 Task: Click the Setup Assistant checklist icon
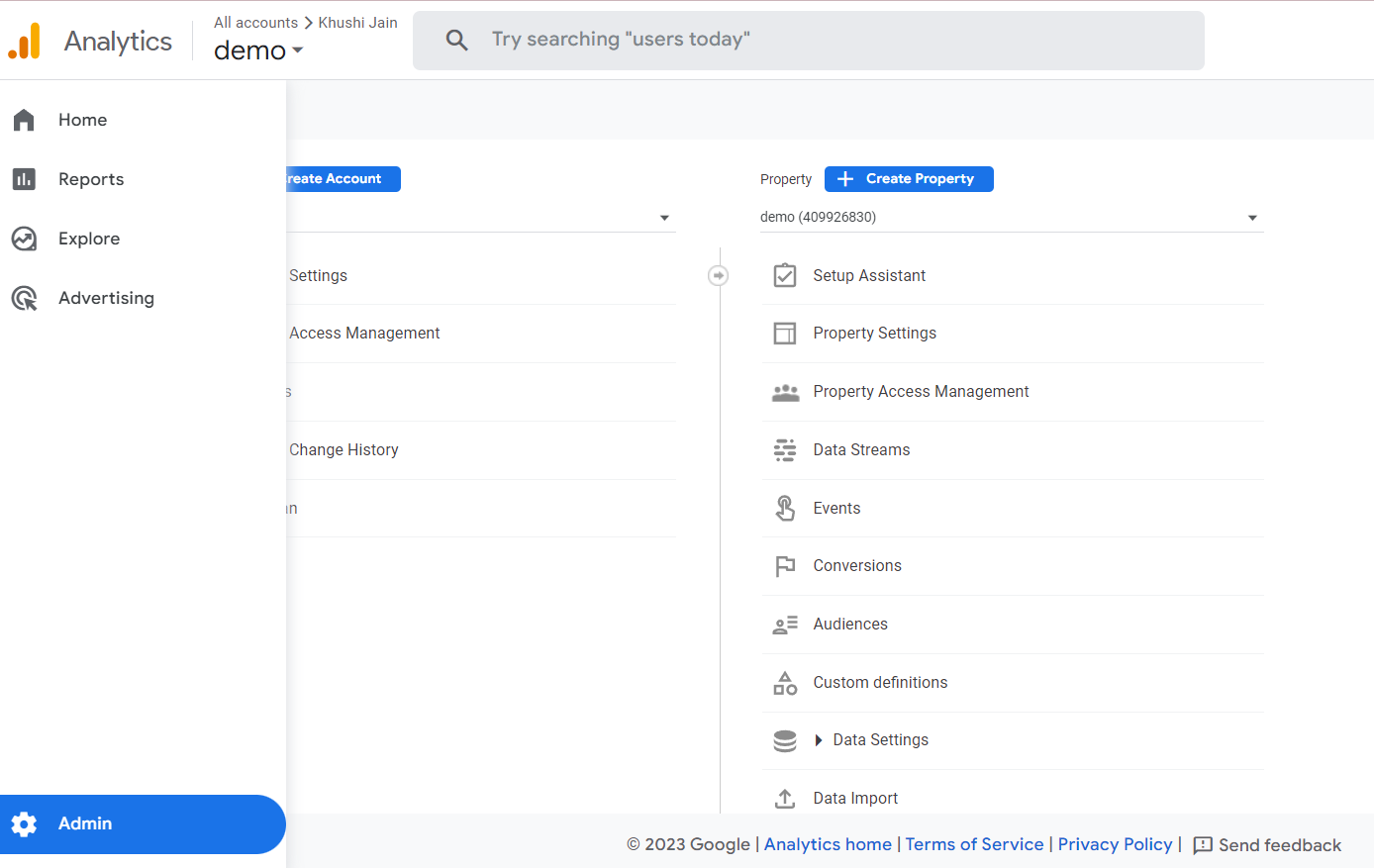(x=784, y=275)
